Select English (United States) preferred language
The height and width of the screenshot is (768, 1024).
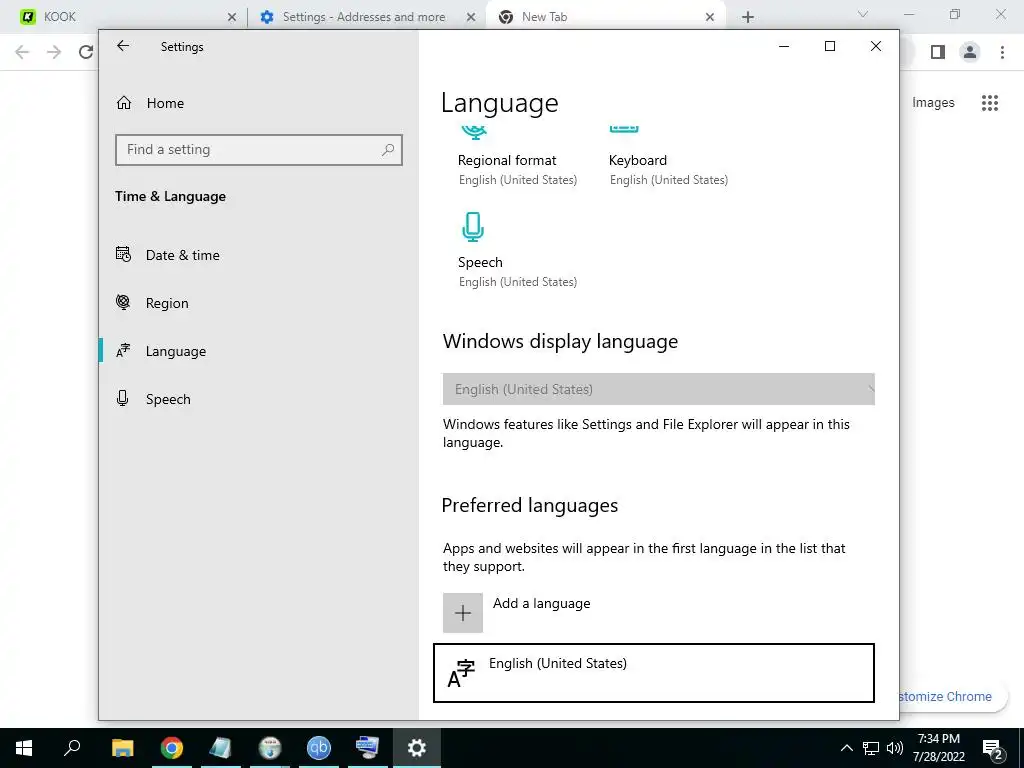[654, 673]
